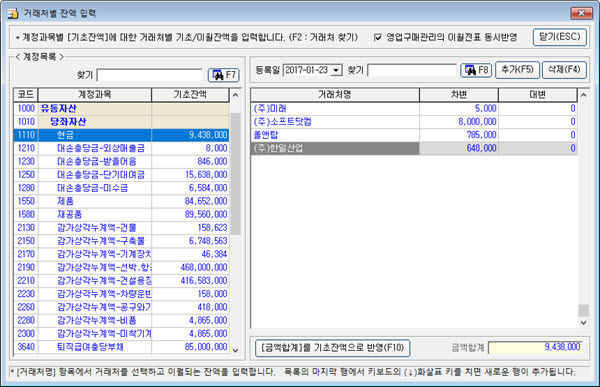
Task: Select the 1110 현금 account row
Action: 121,135
